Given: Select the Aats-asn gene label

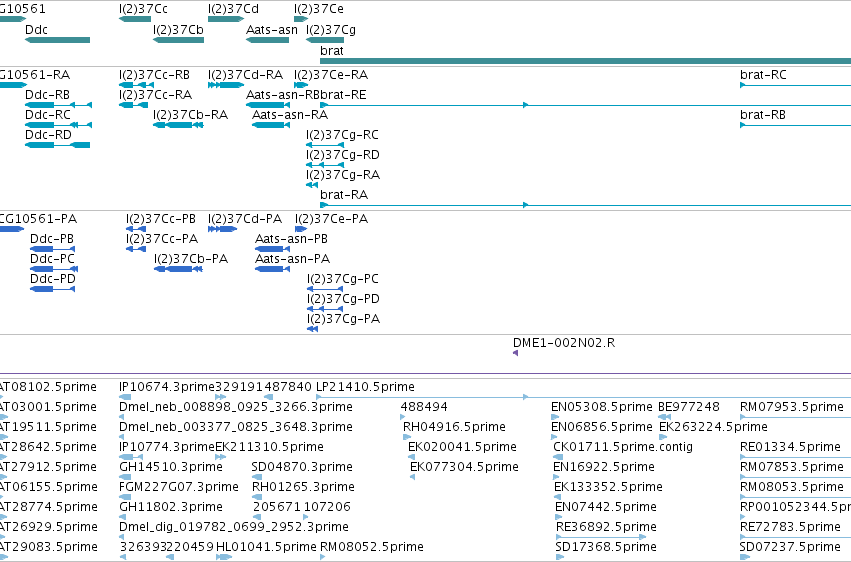Looking at the screenshot, I should click(x=272, y=30).
